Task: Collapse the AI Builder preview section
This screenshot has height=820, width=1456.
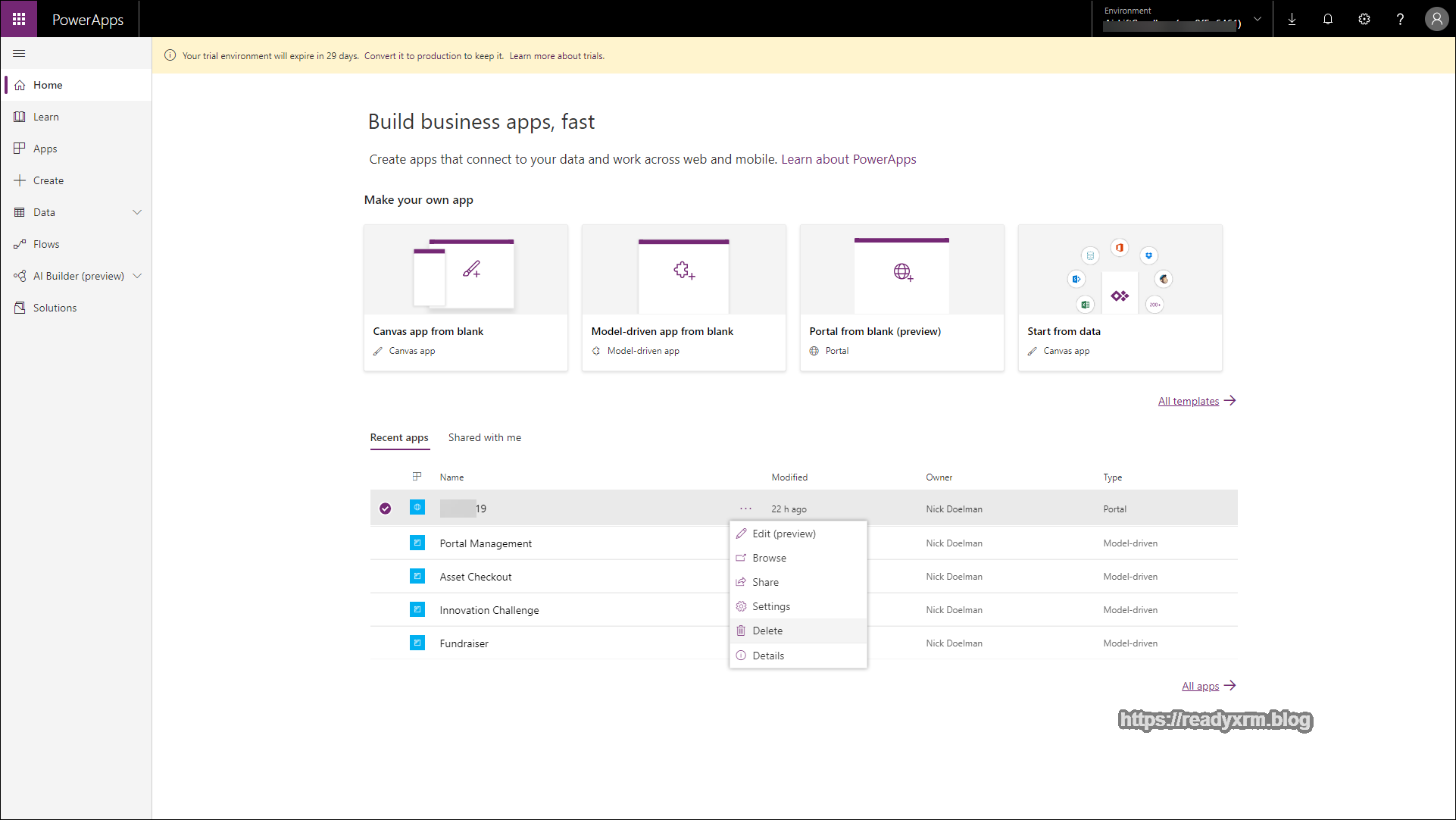Action: pos(137,275)
